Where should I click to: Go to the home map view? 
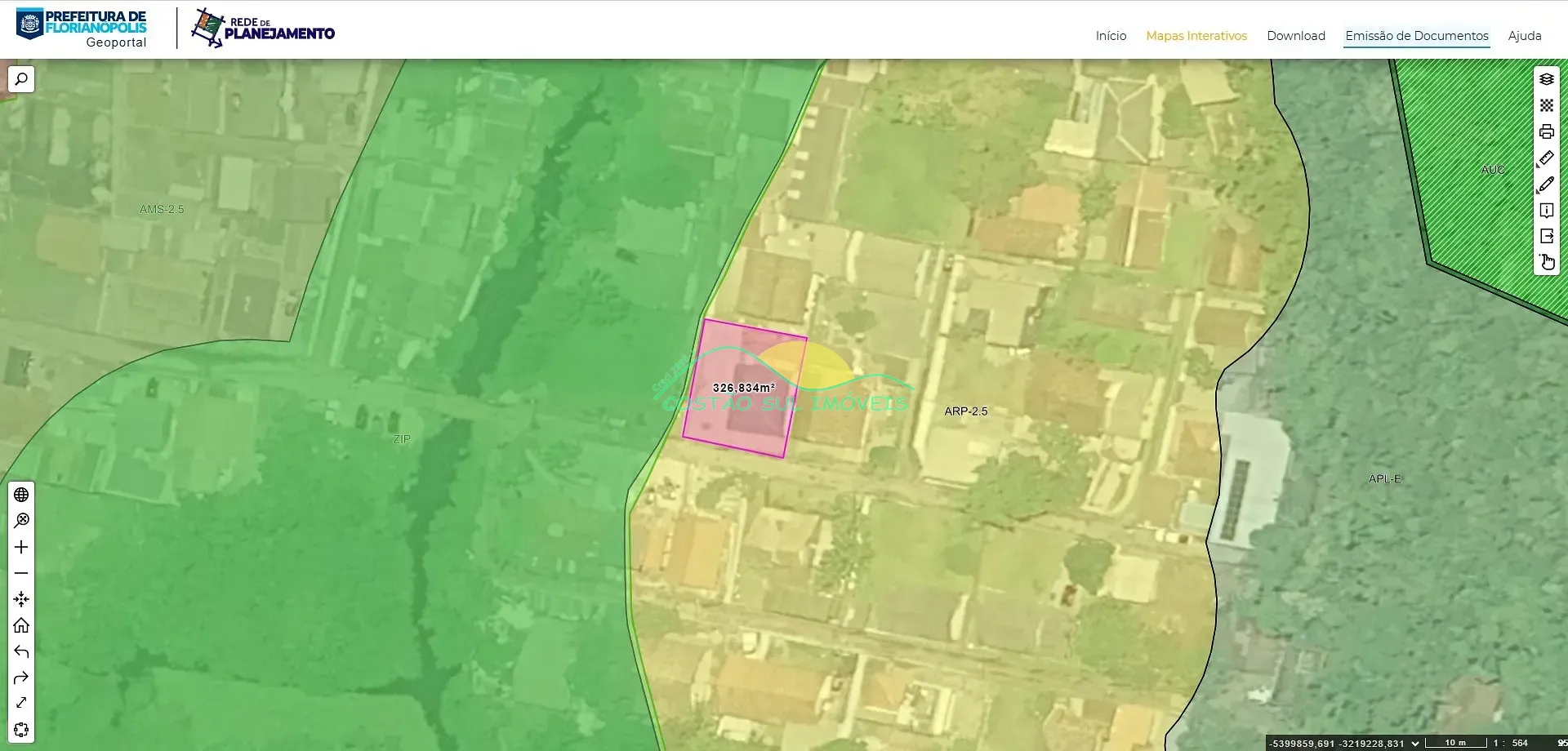click(x=21, y=625)
